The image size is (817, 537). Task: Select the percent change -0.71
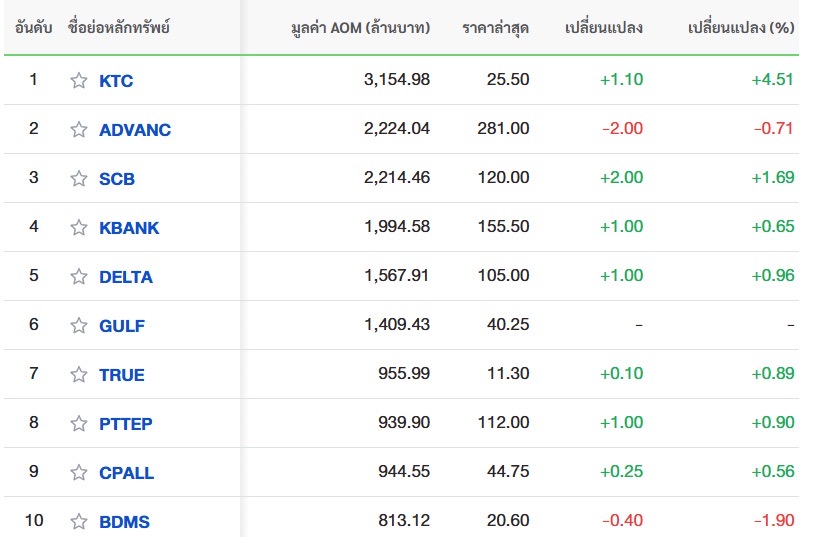774,128
